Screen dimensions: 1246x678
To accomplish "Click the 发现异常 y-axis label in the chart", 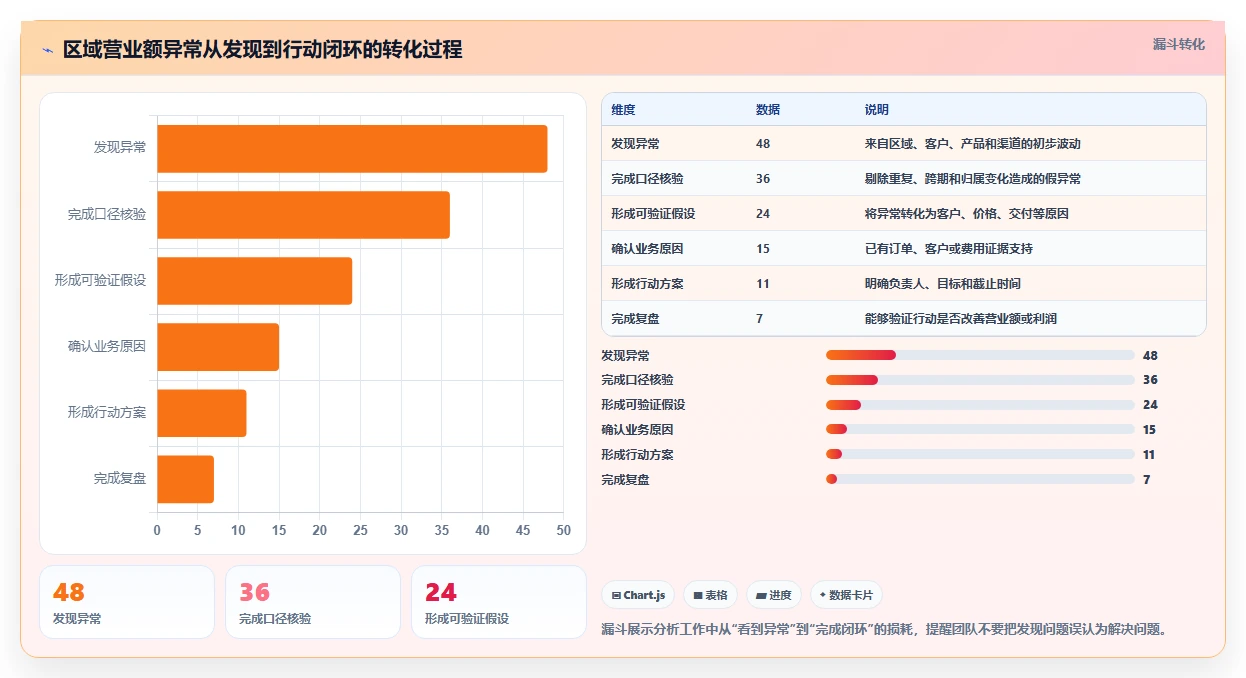I will [x=120, y=148].
